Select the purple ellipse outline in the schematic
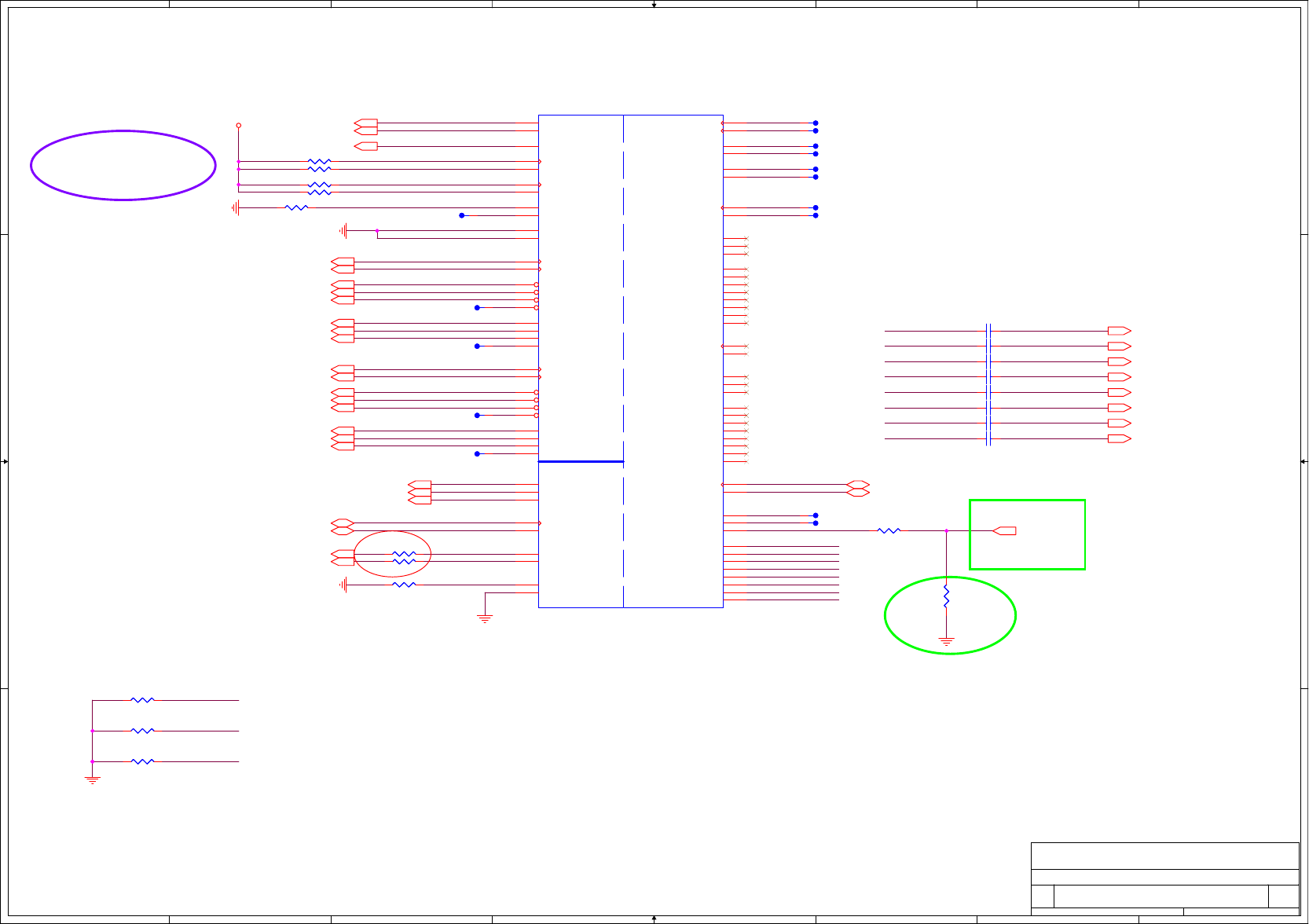 click(123, 165)
